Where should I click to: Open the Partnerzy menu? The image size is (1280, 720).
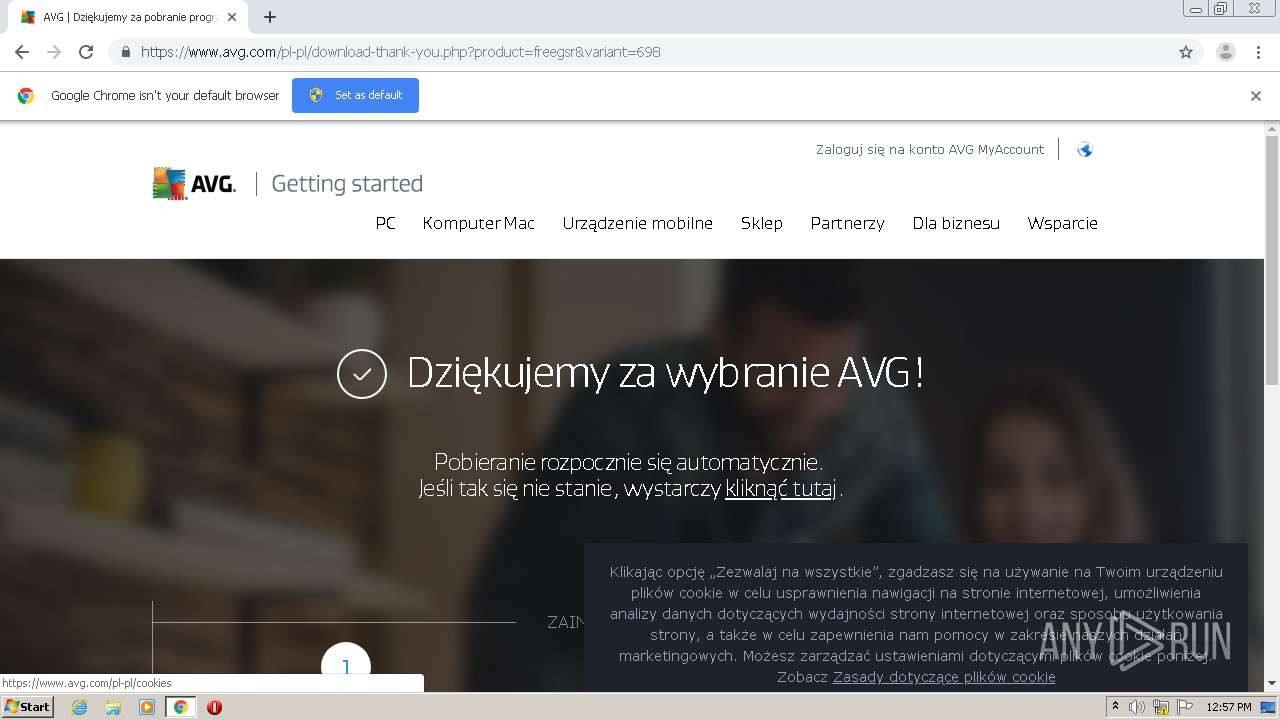tap(848, 223)
